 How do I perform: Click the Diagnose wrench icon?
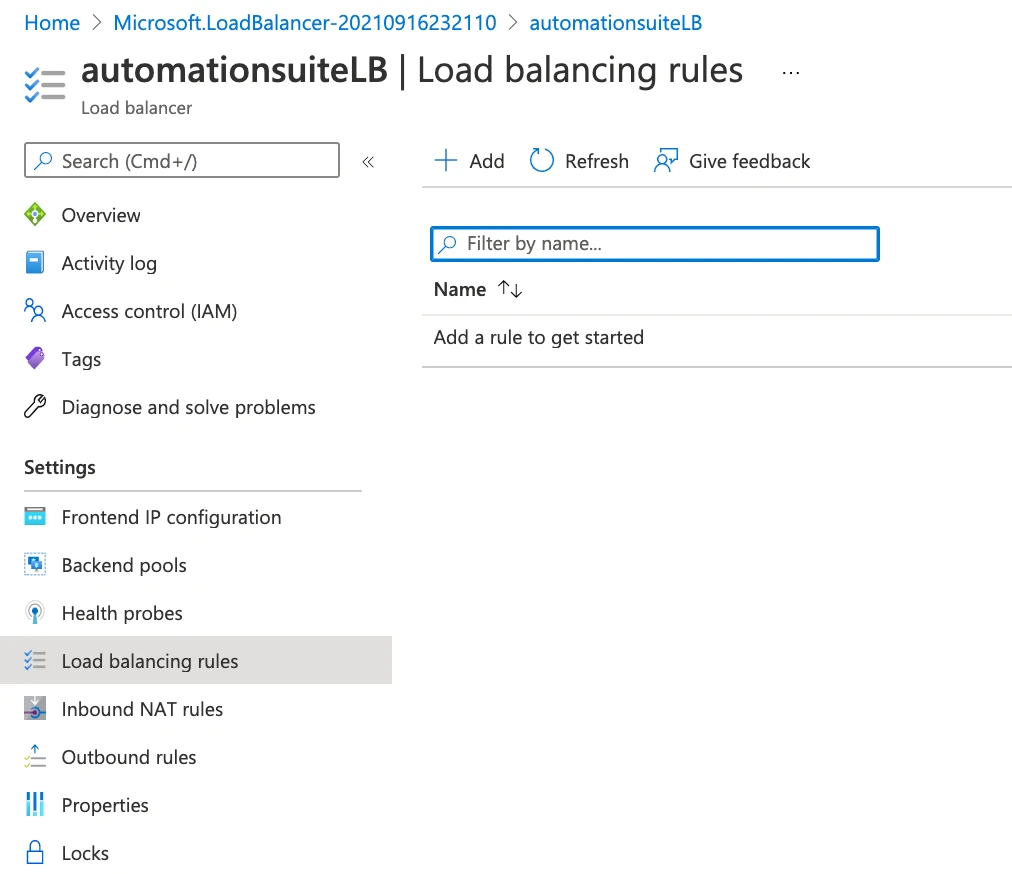point(35,407)
